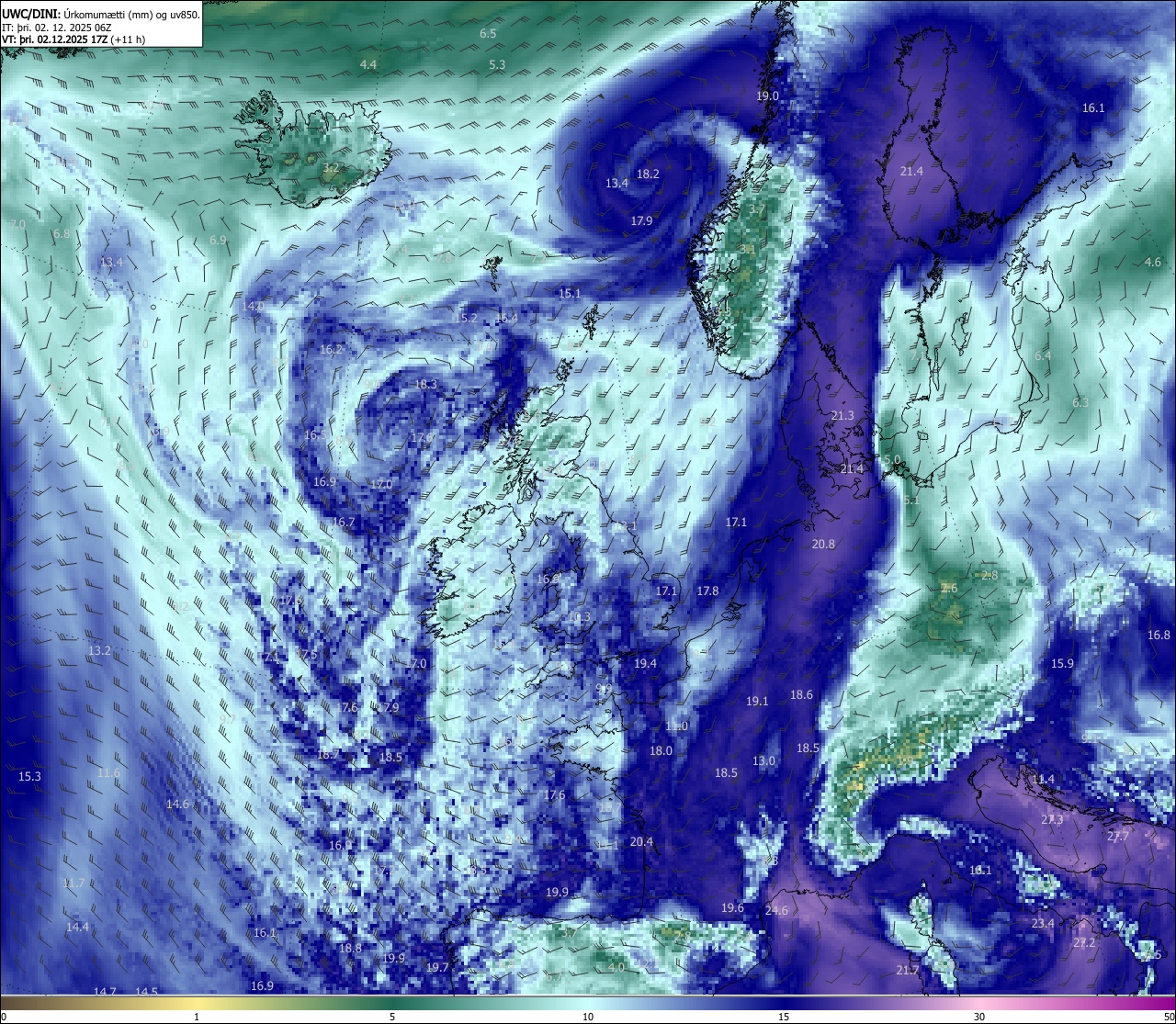This screenshot has width=1176, height=1024.
Task: Click the color scale tick label '30'
Action: [979, 1017]
